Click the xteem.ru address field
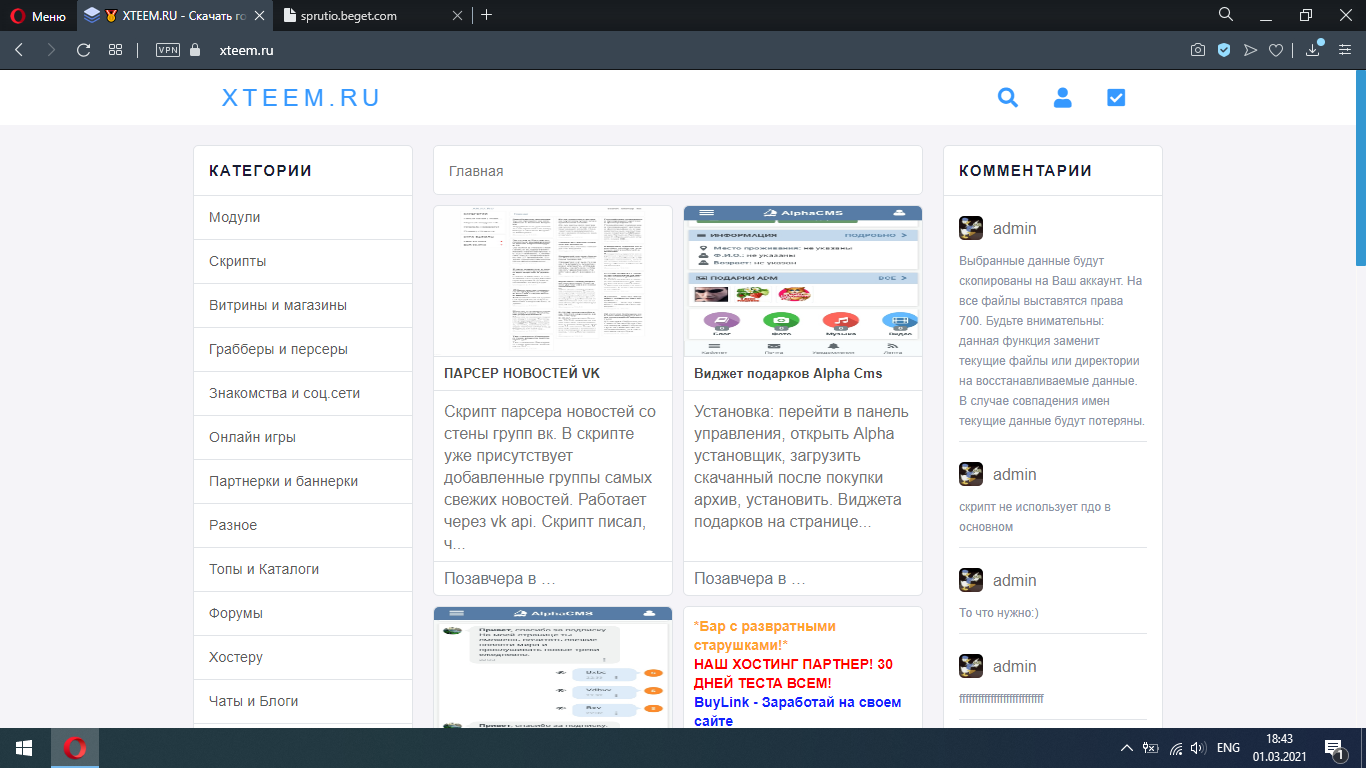The image size is (1366, 768). [x=246, y=50]
